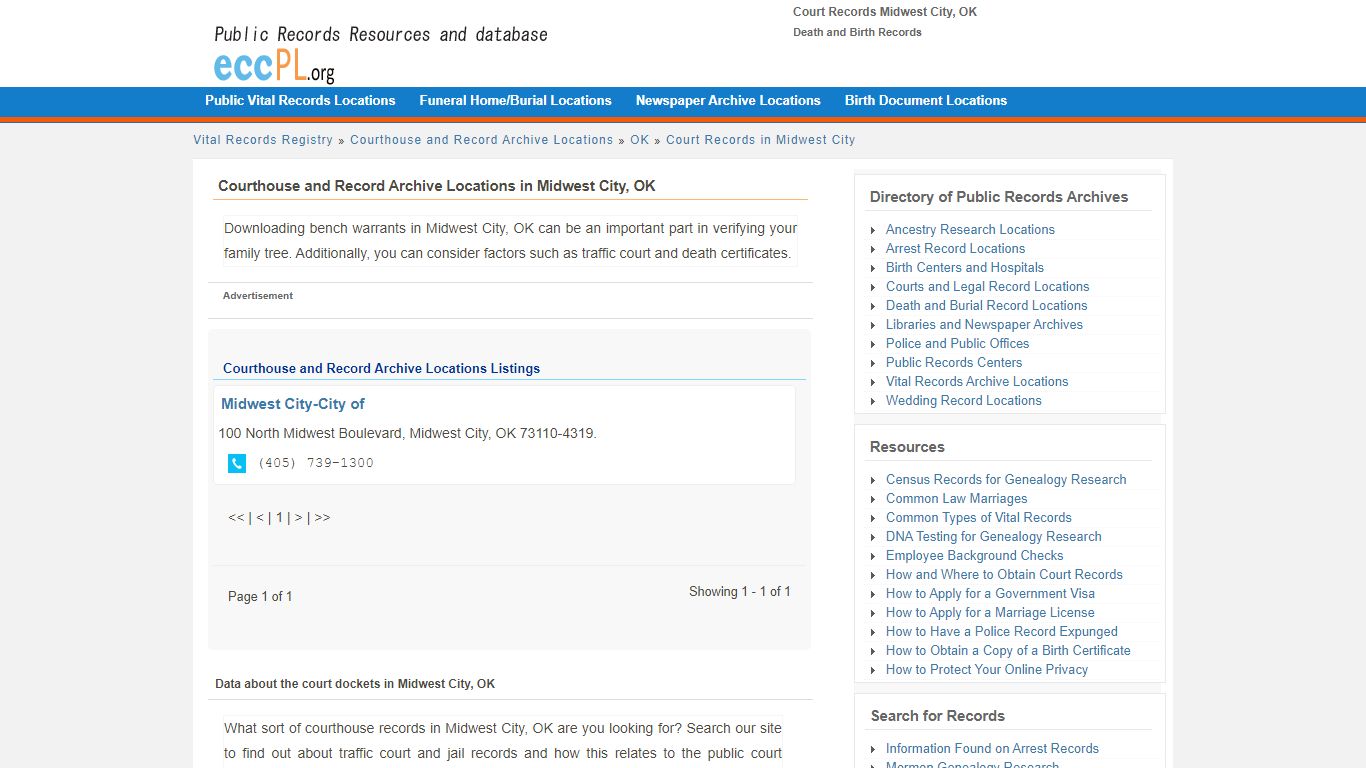The image size is (1366, 768).
Task: Open Arrest Record Locations
Action: coord(955,249)
